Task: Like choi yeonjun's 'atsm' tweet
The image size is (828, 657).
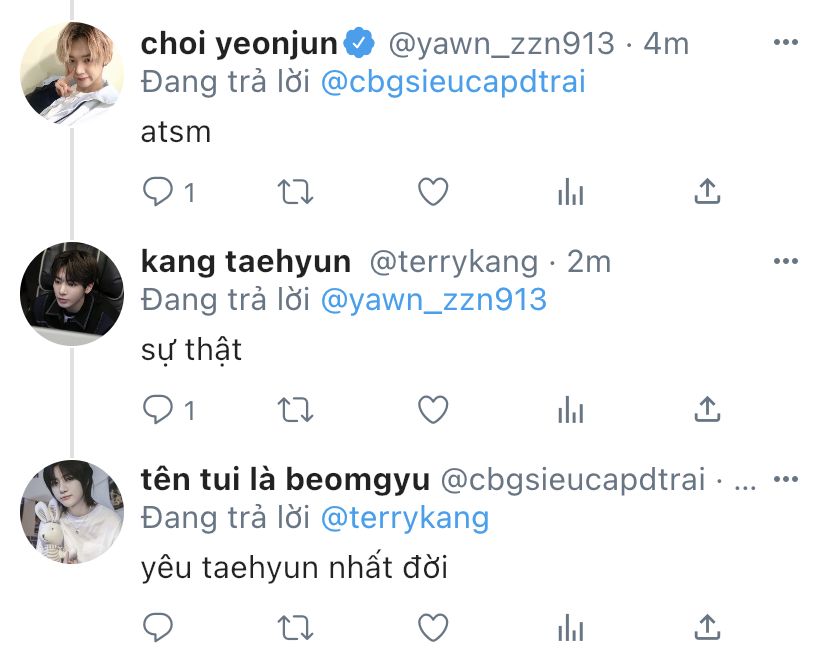Action: pyautogui.click(x=433, y=191)
